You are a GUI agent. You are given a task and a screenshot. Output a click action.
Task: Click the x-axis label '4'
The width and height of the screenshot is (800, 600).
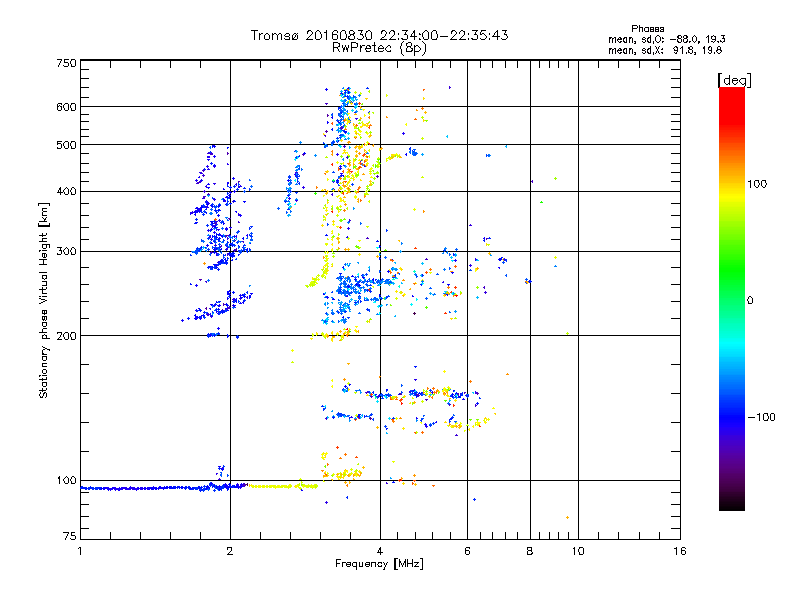coord(380,551)
